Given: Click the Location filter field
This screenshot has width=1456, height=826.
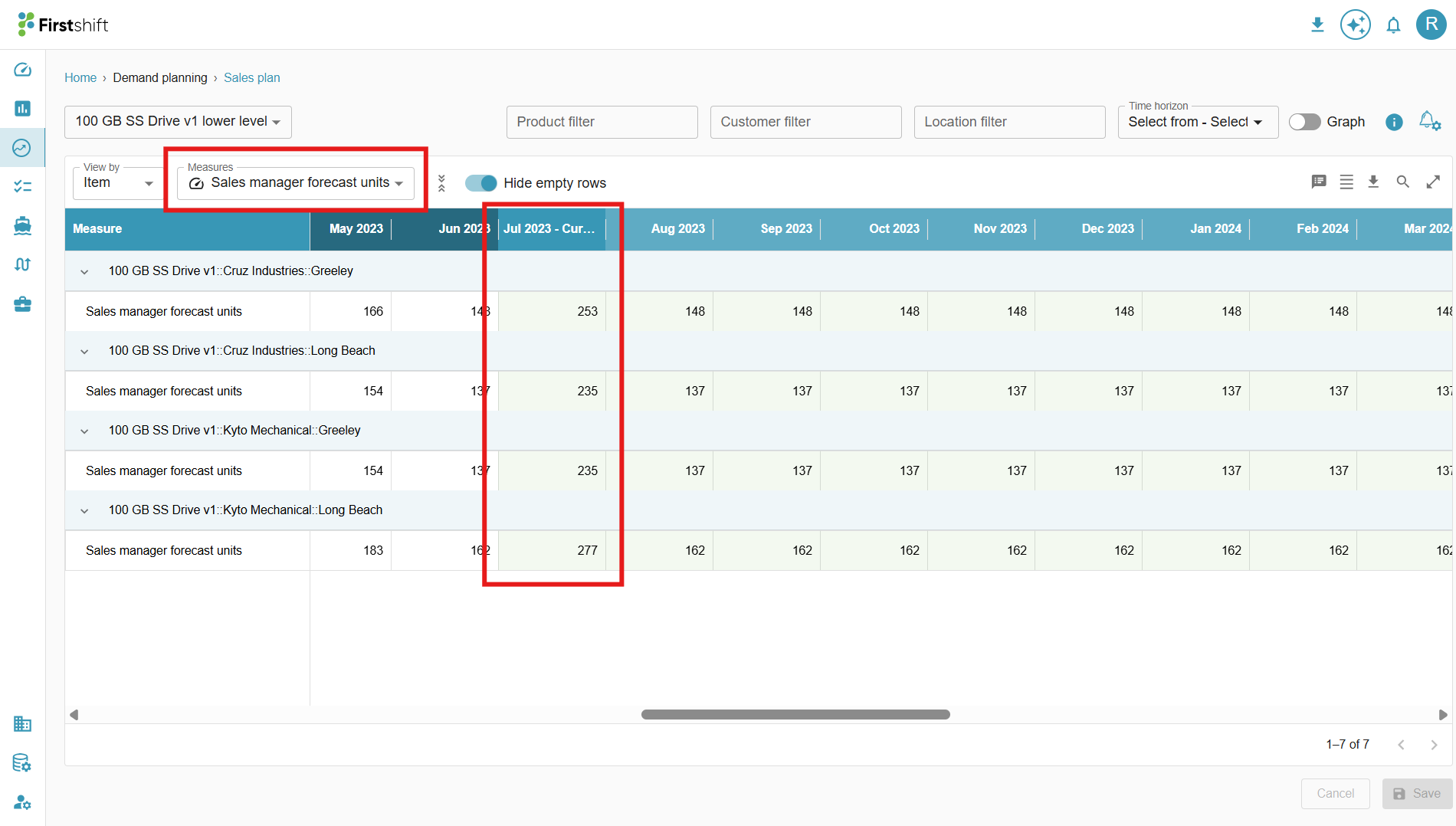Looking at the screenshot, I should (1009, 122).
